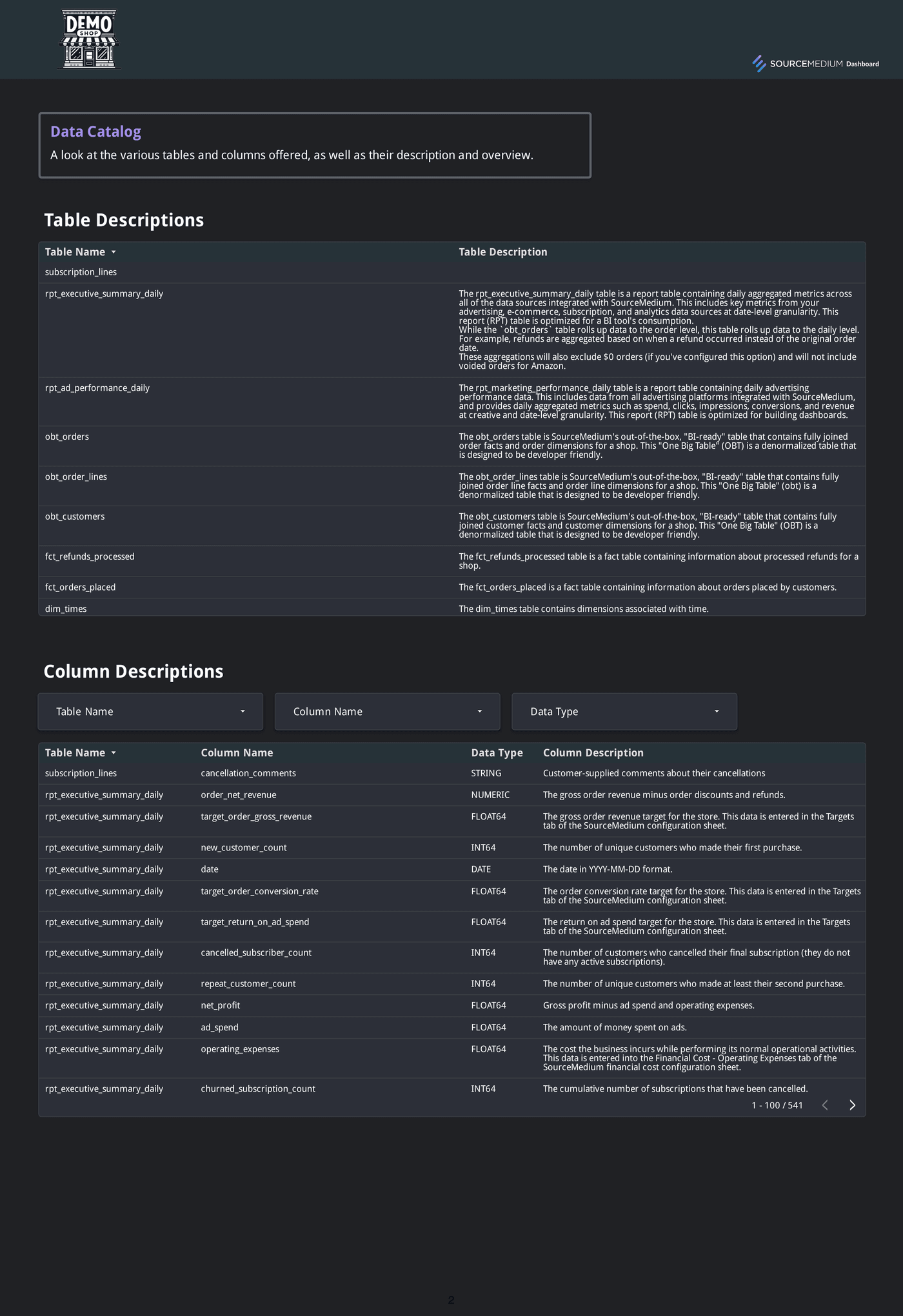The height and width of the screenshot is (1316, 903).
Task: Open the Data Type filter dropdown
Action: tap(623, 711)
